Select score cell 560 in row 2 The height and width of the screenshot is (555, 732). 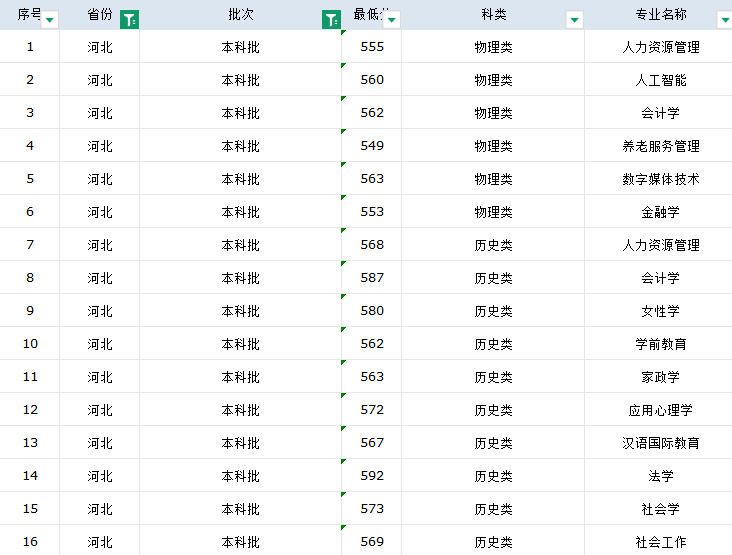[x=372, y=80]
